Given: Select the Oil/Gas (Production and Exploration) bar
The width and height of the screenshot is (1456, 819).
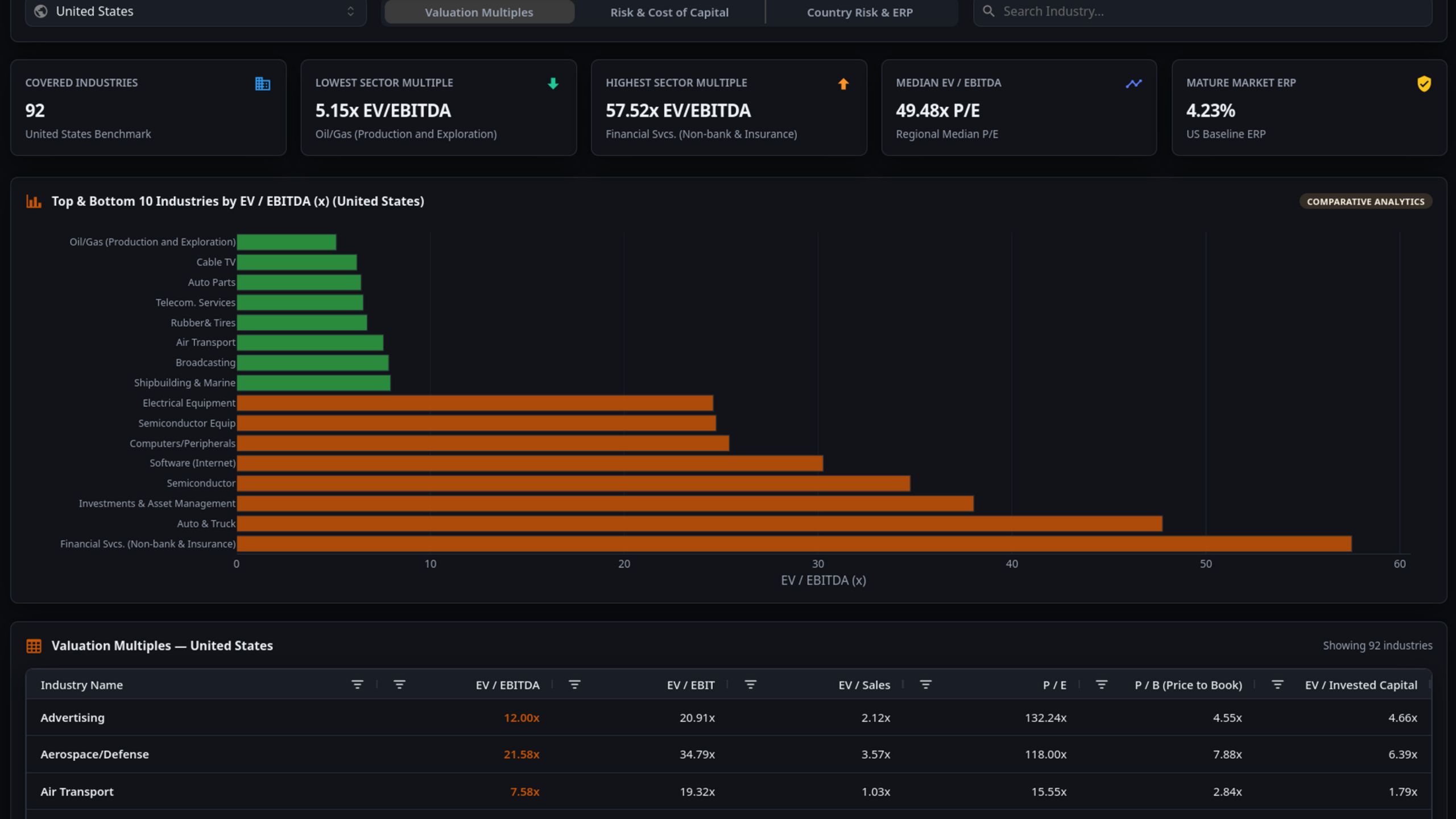Looking at the screenshot, I should point(286,242).
